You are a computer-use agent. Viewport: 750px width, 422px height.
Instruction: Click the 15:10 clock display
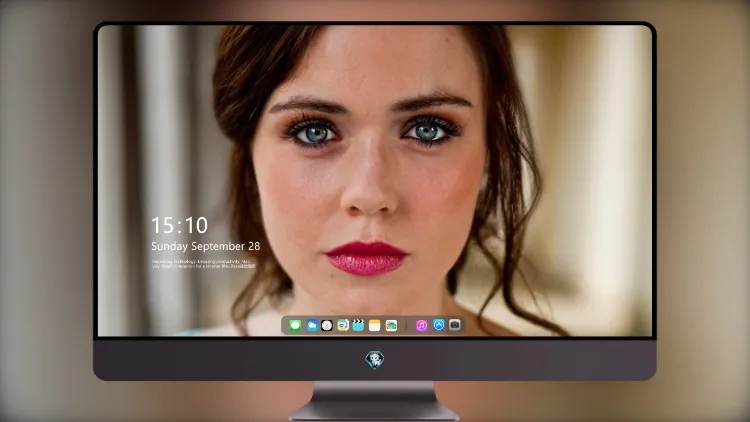(x=180, y=225)
